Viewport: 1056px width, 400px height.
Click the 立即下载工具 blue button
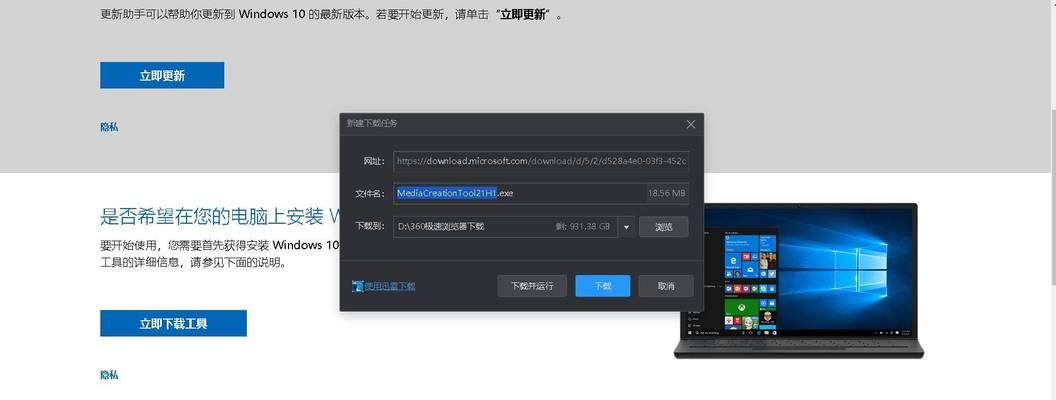[173, 324]
